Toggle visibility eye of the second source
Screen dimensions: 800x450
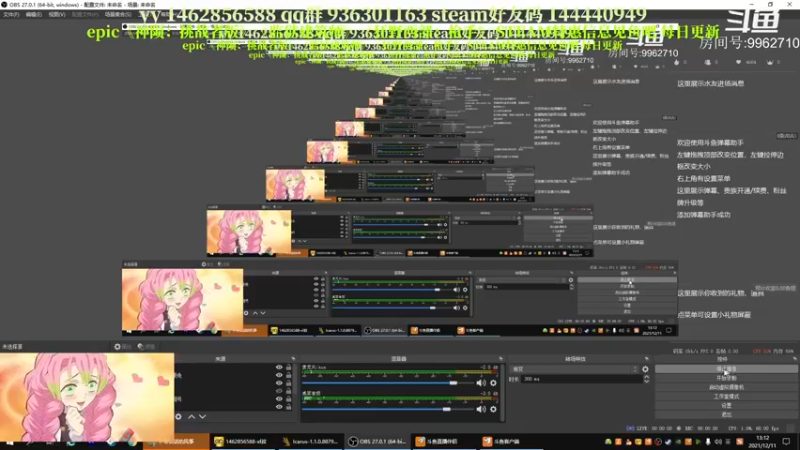[x=279, y=375]
